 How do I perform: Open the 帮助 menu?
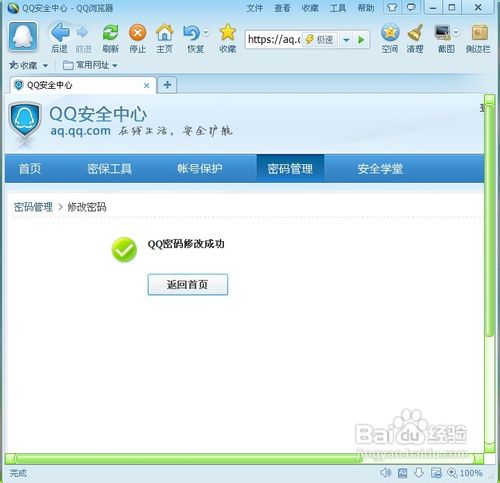point(366,8)
